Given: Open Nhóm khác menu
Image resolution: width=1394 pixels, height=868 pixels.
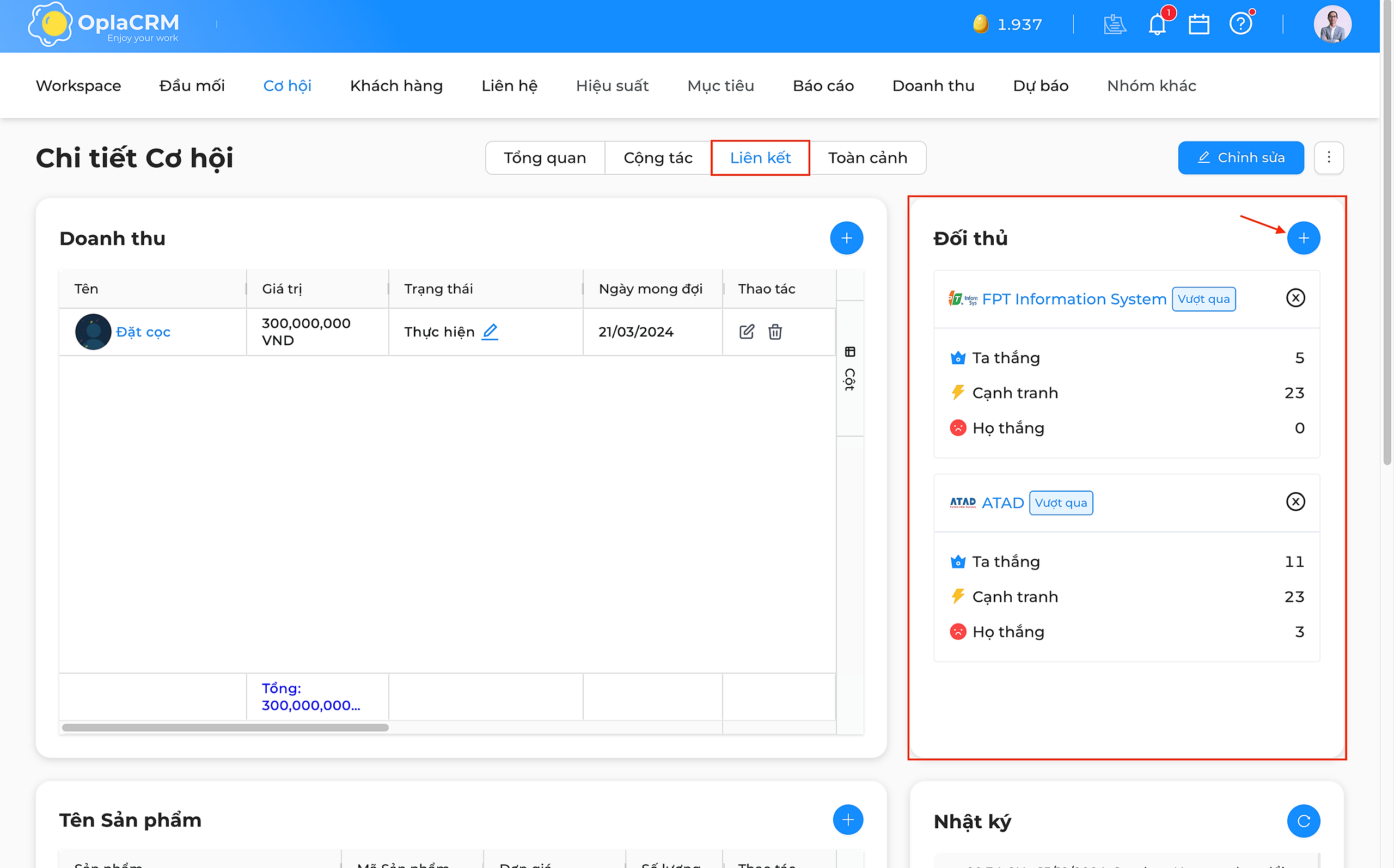Looking at the screenshot, I should [x=1151, y=85].
